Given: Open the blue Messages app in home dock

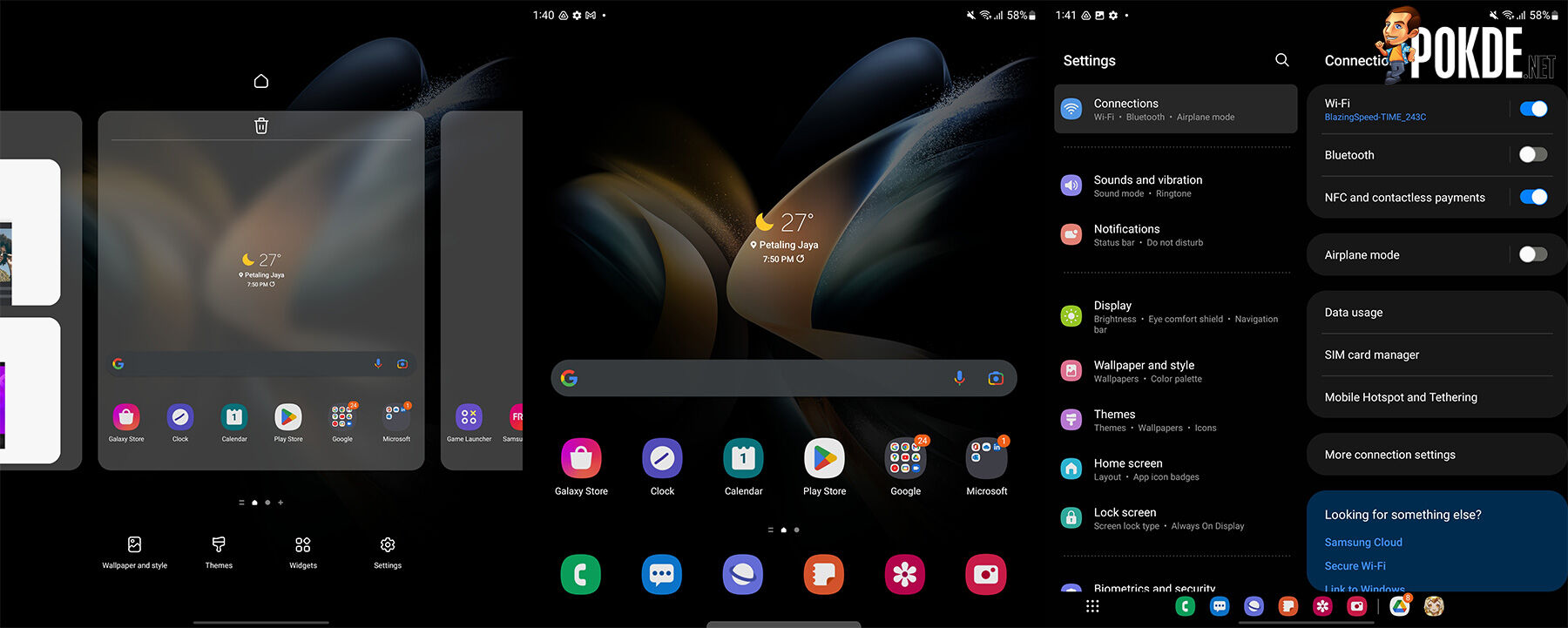Looking at the screenshot, I should click(x=662, y=575).
